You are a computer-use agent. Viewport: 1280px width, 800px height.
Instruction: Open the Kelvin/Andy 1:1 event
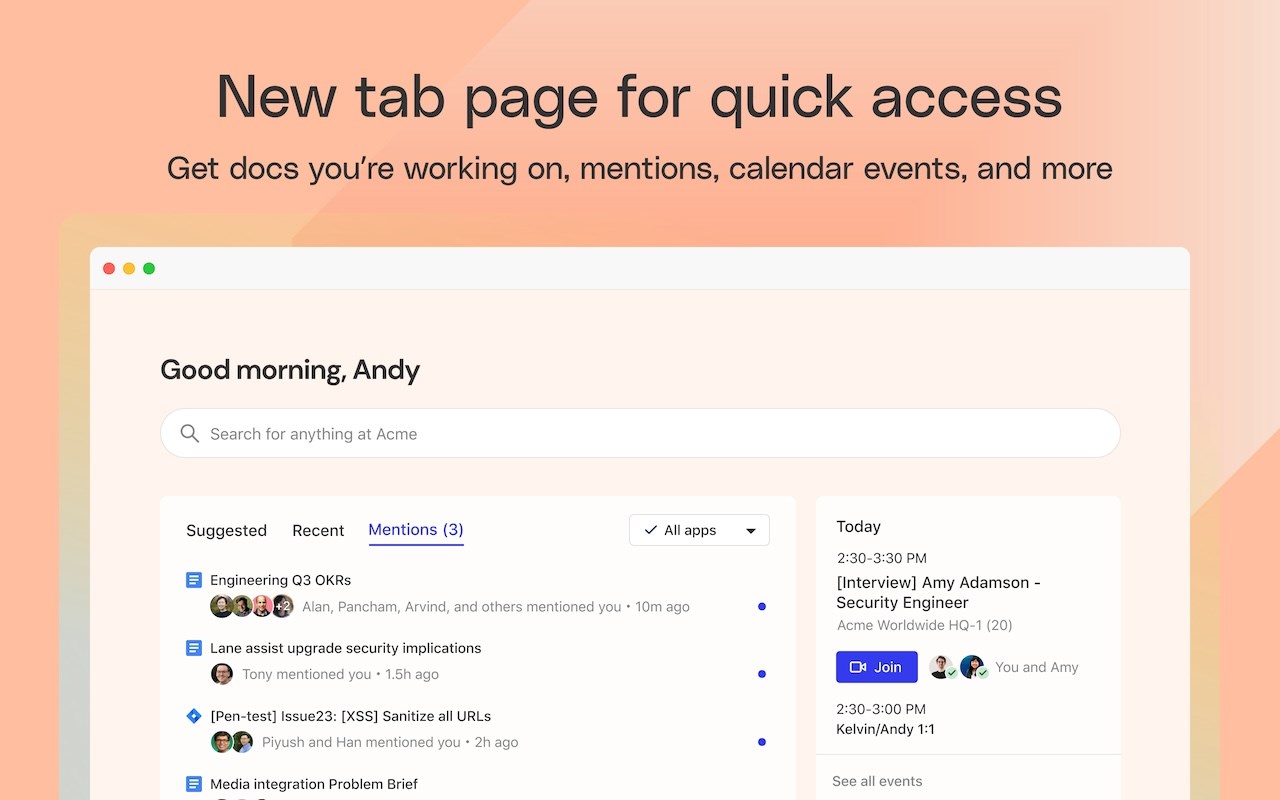[885, 729]
